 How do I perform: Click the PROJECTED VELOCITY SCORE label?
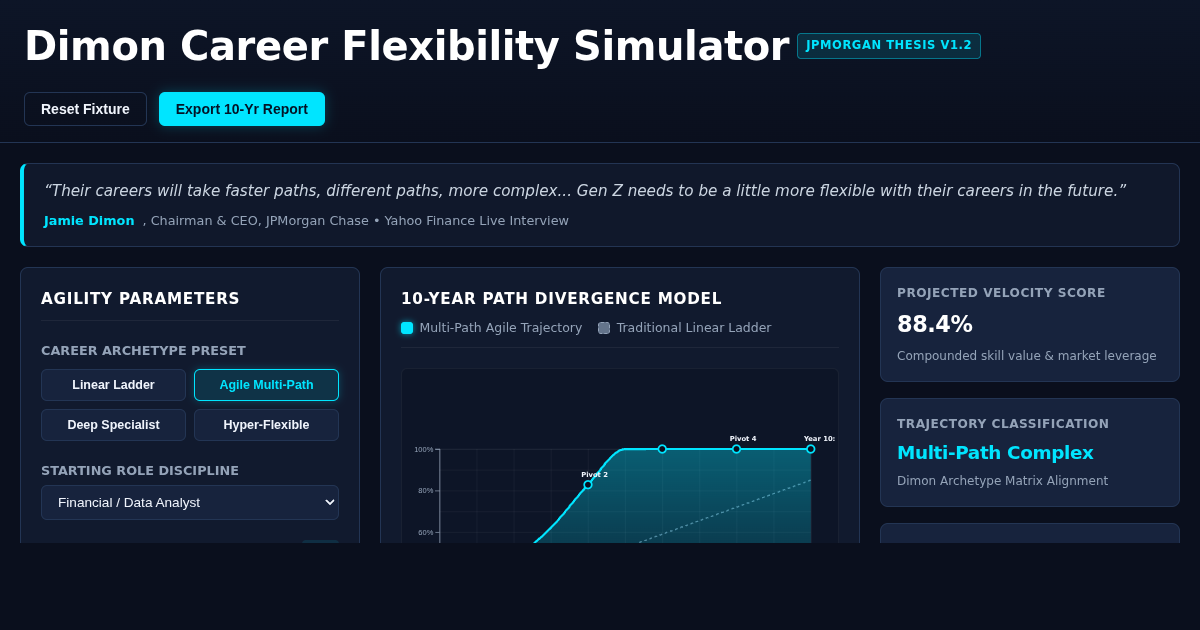[1001, 293]
